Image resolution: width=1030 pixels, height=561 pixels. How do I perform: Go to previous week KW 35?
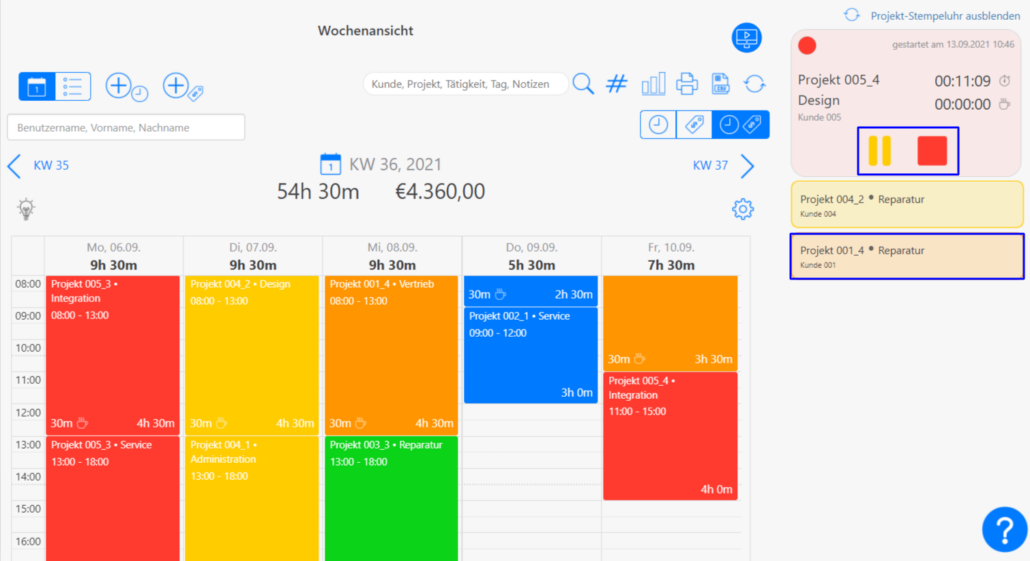[x=38, y=166]
